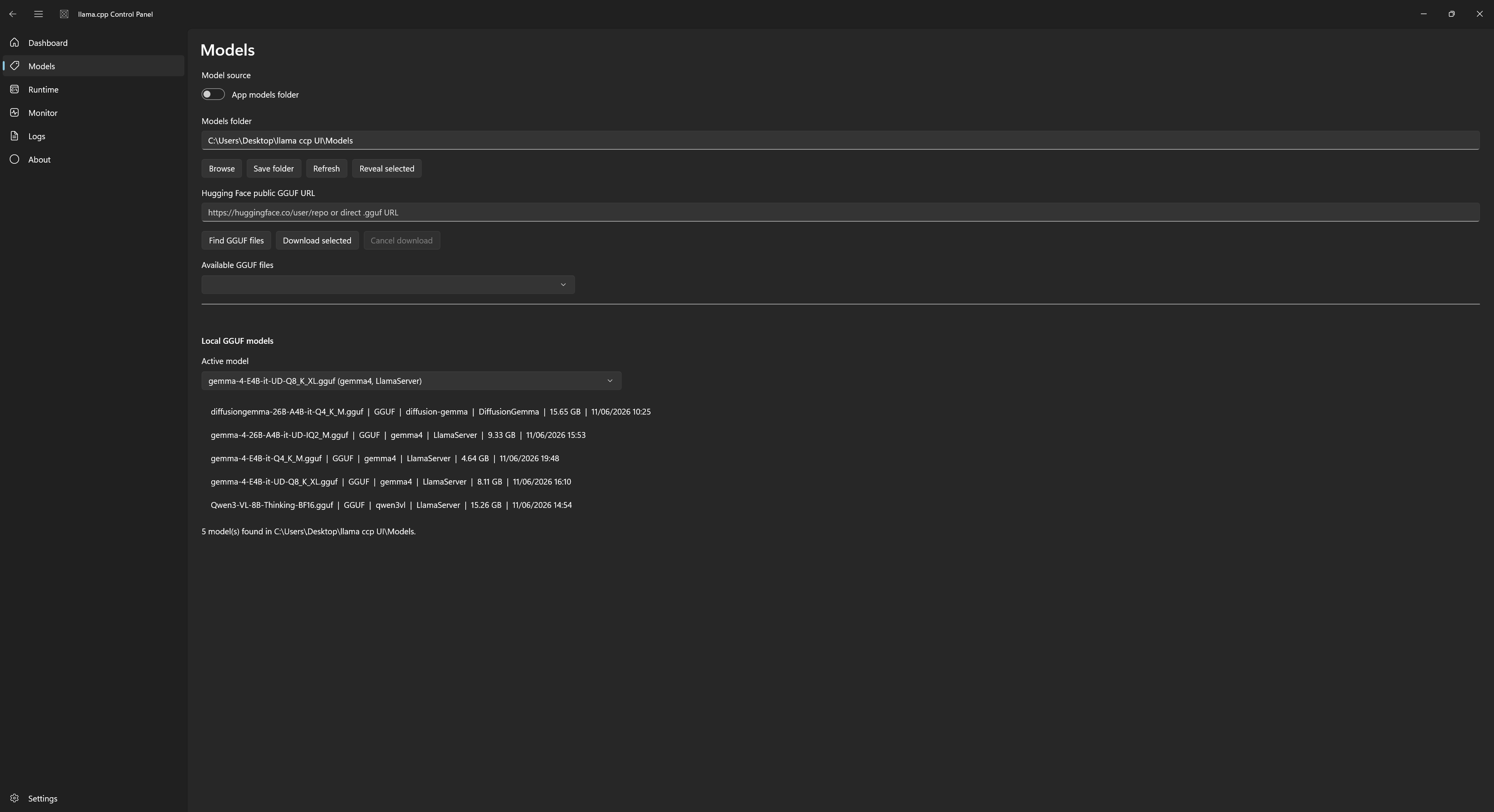
Task: Click the About circle icon
Action: (14, 159)
